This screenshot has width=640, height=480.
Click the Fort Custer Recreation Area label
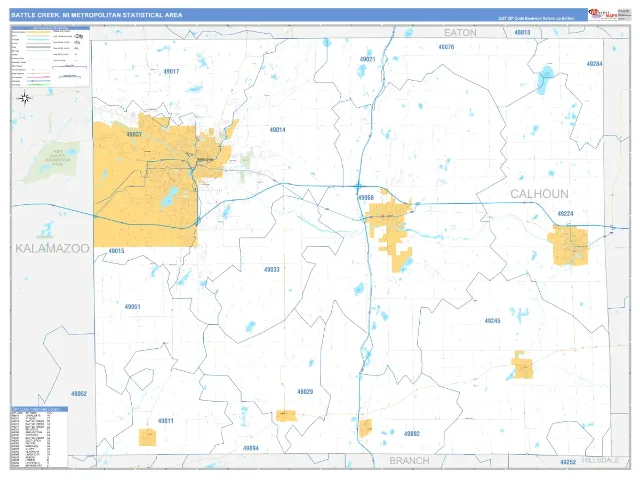pos(58,158)
